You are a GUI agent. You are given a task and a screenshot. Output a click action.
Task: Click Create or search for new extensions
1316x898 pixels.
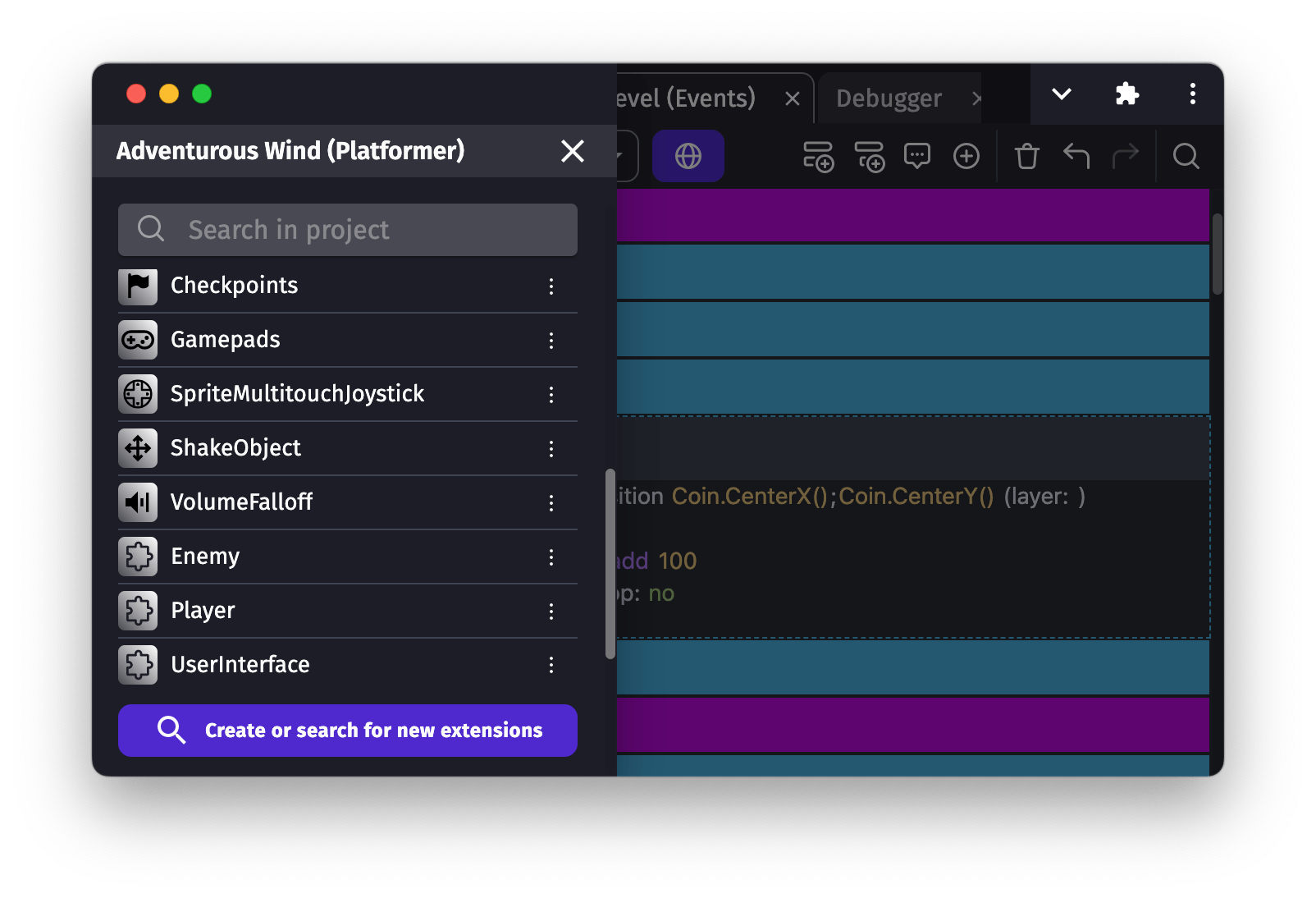pos(348,731)
